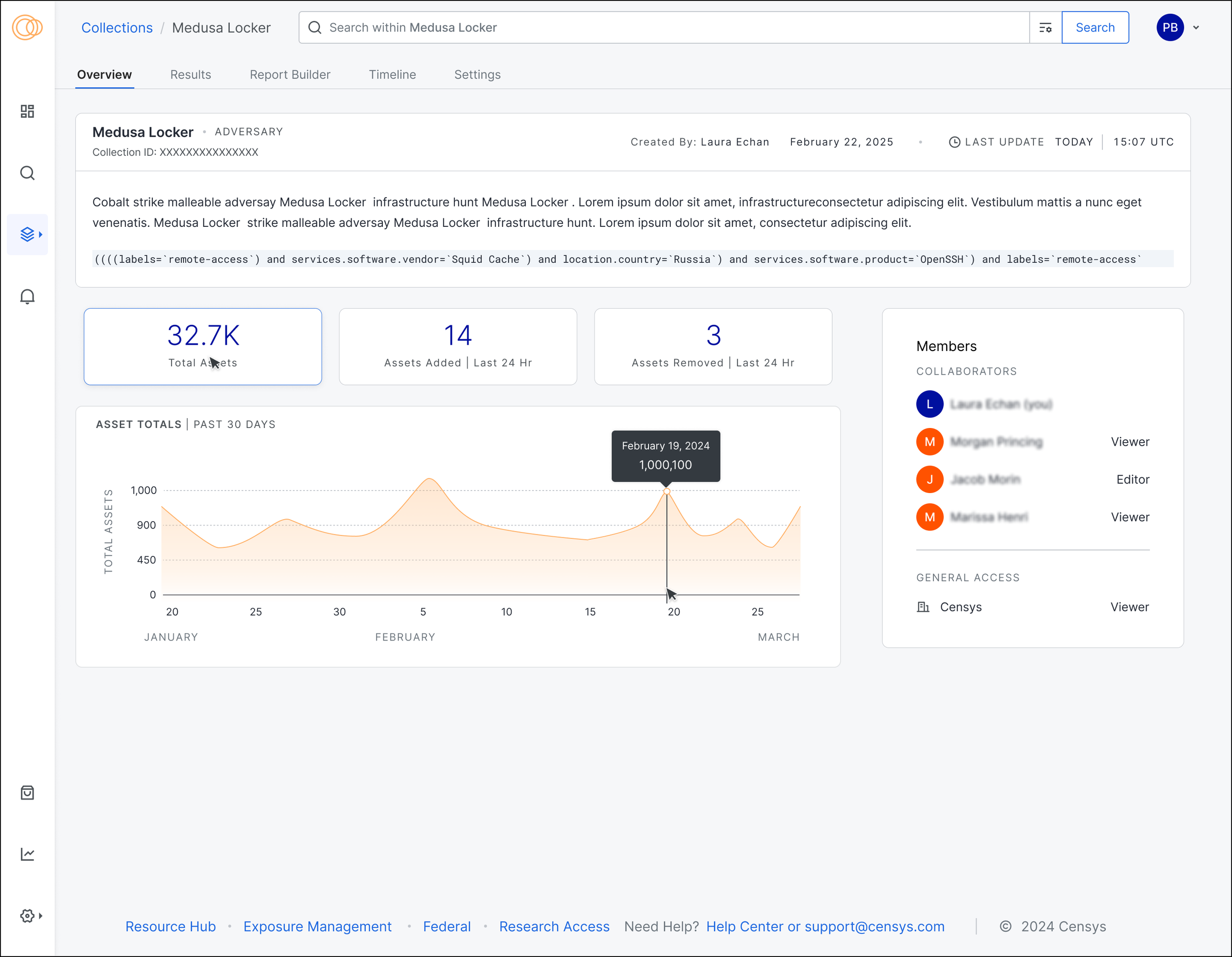The height and width of the screenshot is (957, 1232).
Task: Expand the PB user account dropdown
Action: [1178, 28]
